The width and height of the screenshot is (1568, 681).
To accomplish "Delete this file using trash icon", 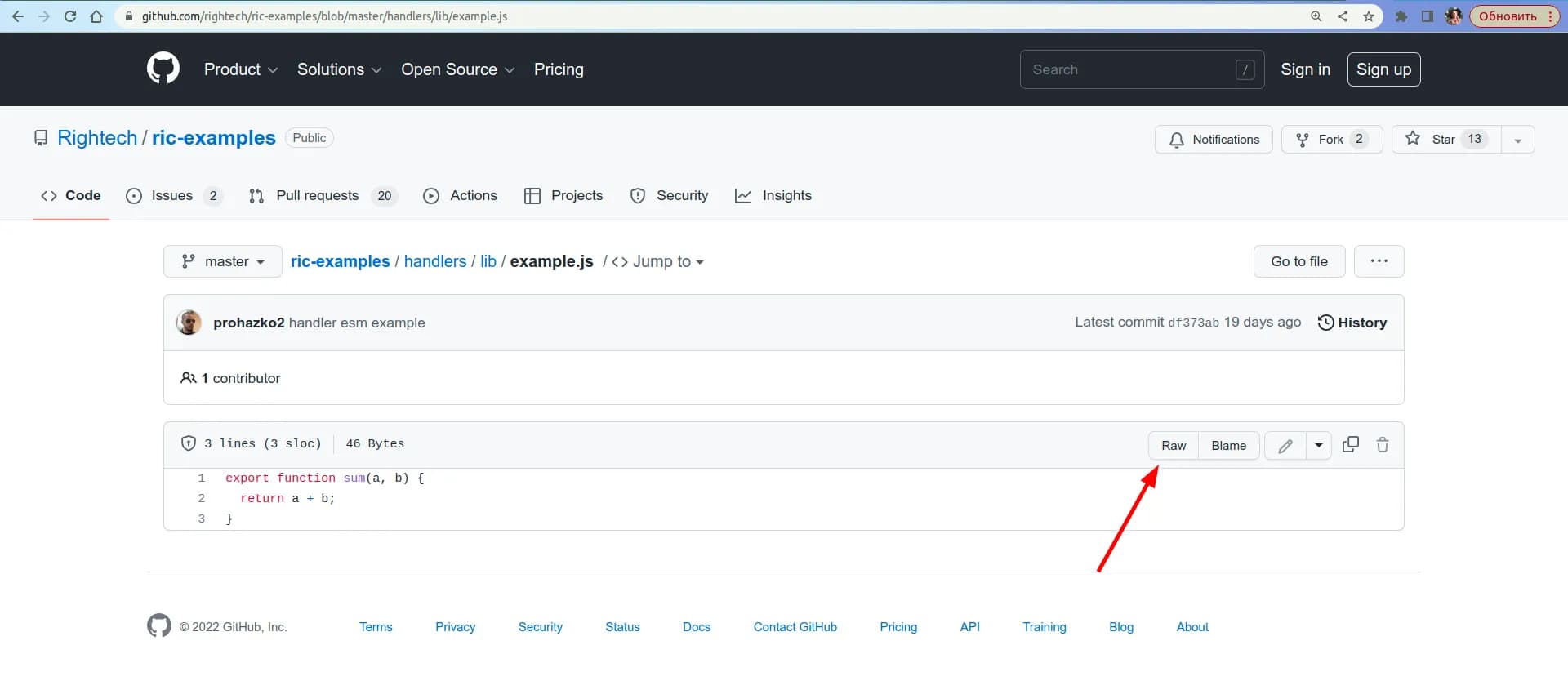I will coord(1383,445).
